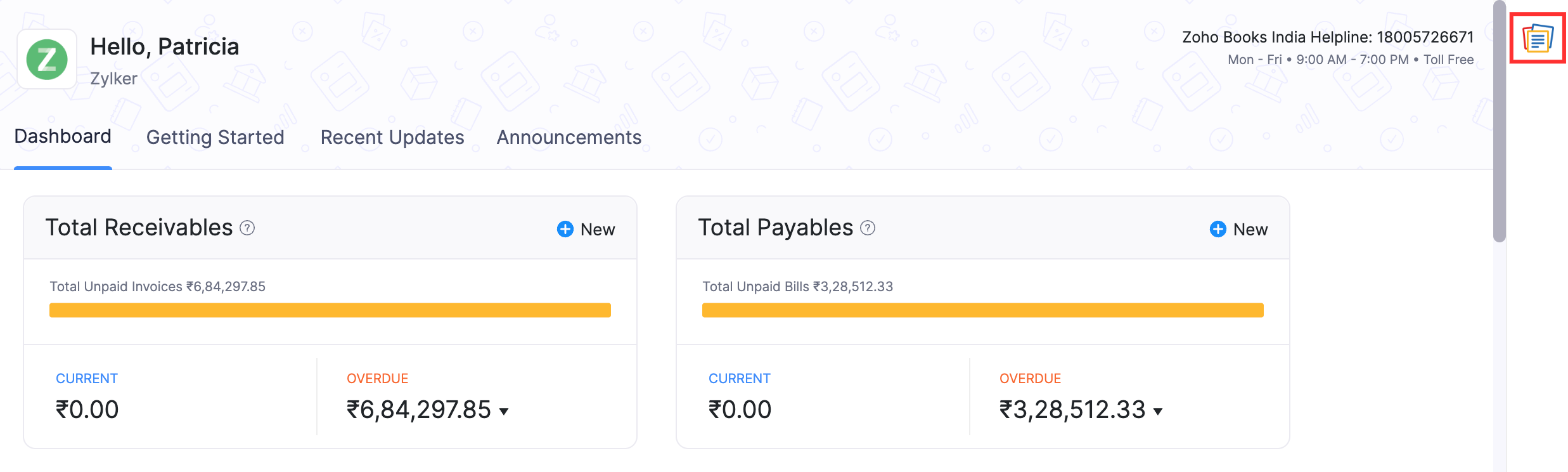View the Recent Updates tab
The height and width of the screenshot is (472, 1568).
(392, 137)
